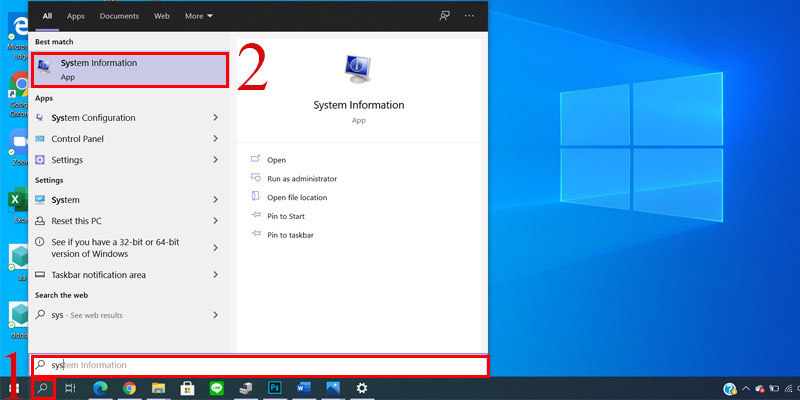800x400 pixels.
Task: Show hidden icons in the system tray
Action: tap(746, 389)
